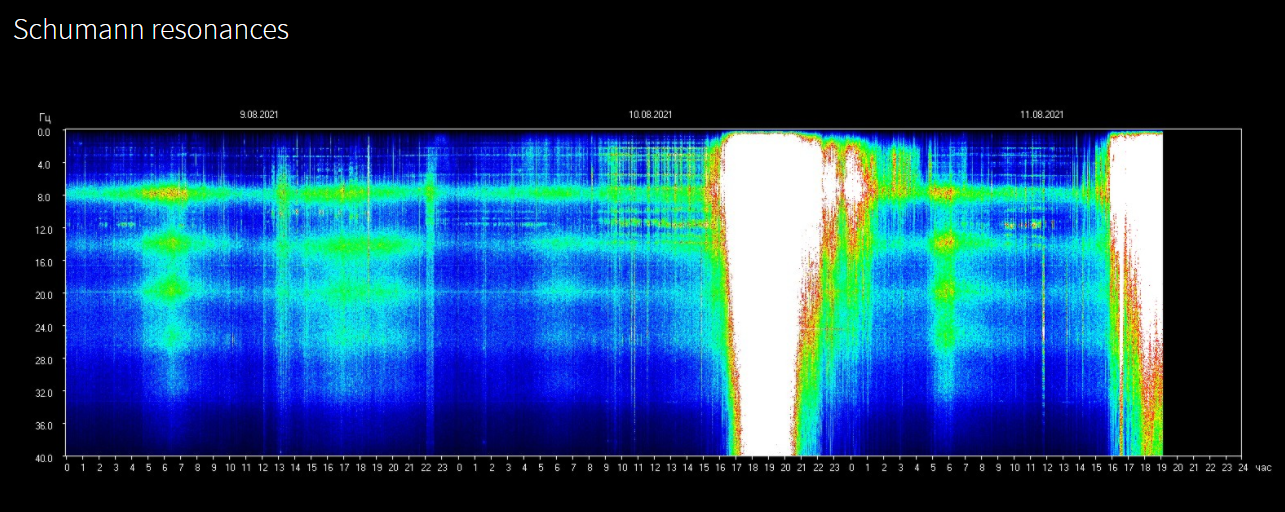Click the 40.0 frequency axis label

[x=44, y=457]
